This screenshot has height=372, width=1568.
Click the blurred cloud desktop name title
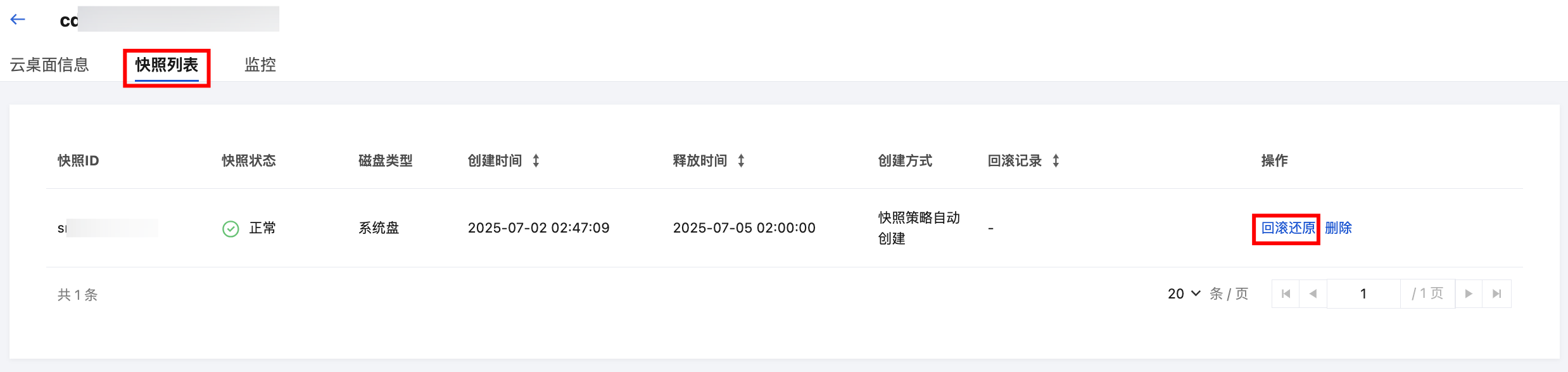point(170,20)
